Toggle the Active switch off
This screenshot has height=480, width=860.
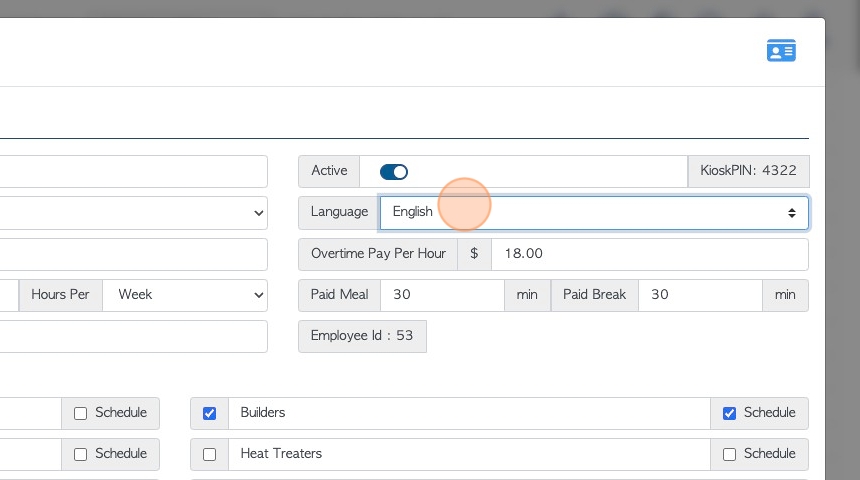point(394,172)
